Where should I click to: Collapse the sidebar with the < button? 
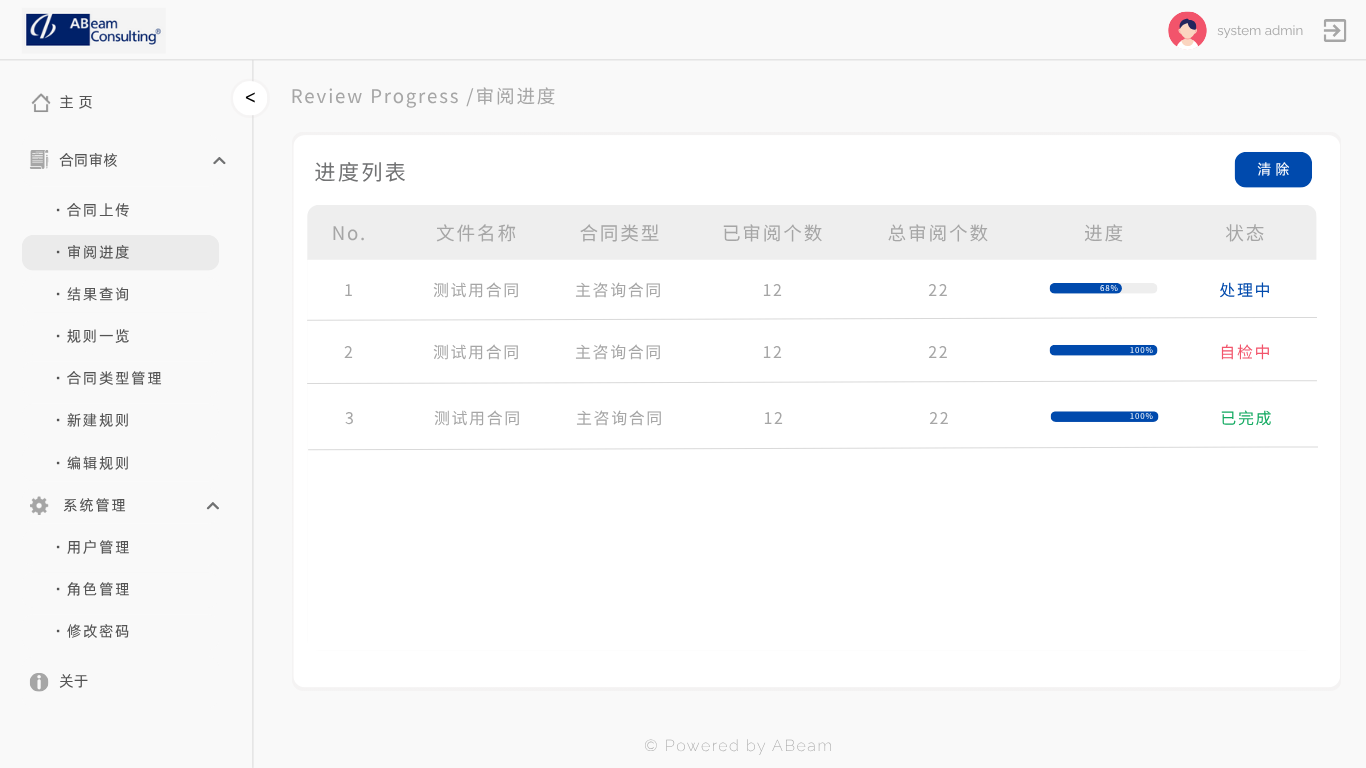[250, 98]
